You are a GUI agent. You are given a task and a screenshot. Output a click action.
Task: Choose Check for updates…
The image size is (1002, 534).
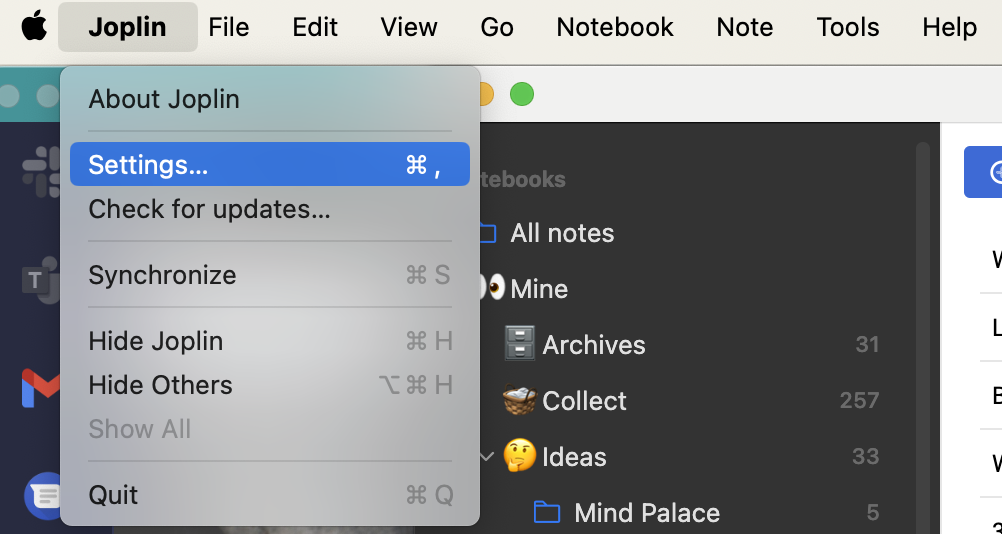pos(209,209)
